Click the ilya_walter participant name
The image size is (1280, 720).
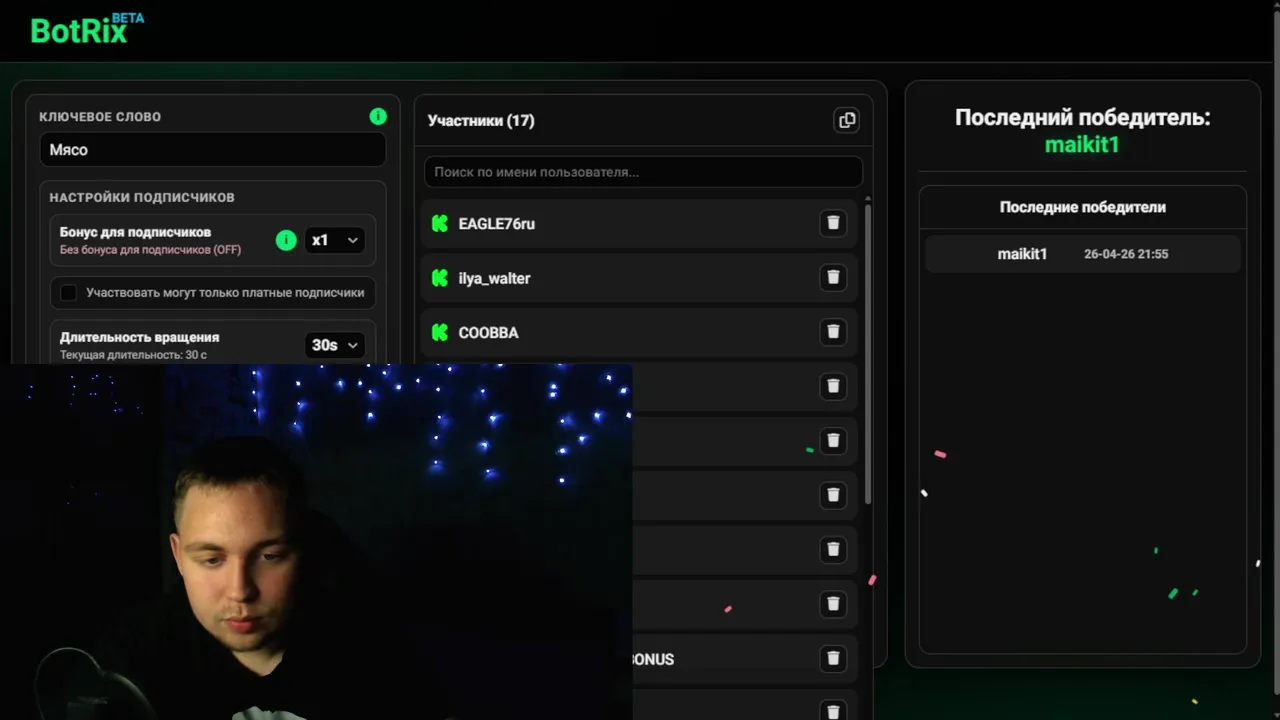pyautogui.click(x=494, y=278)
